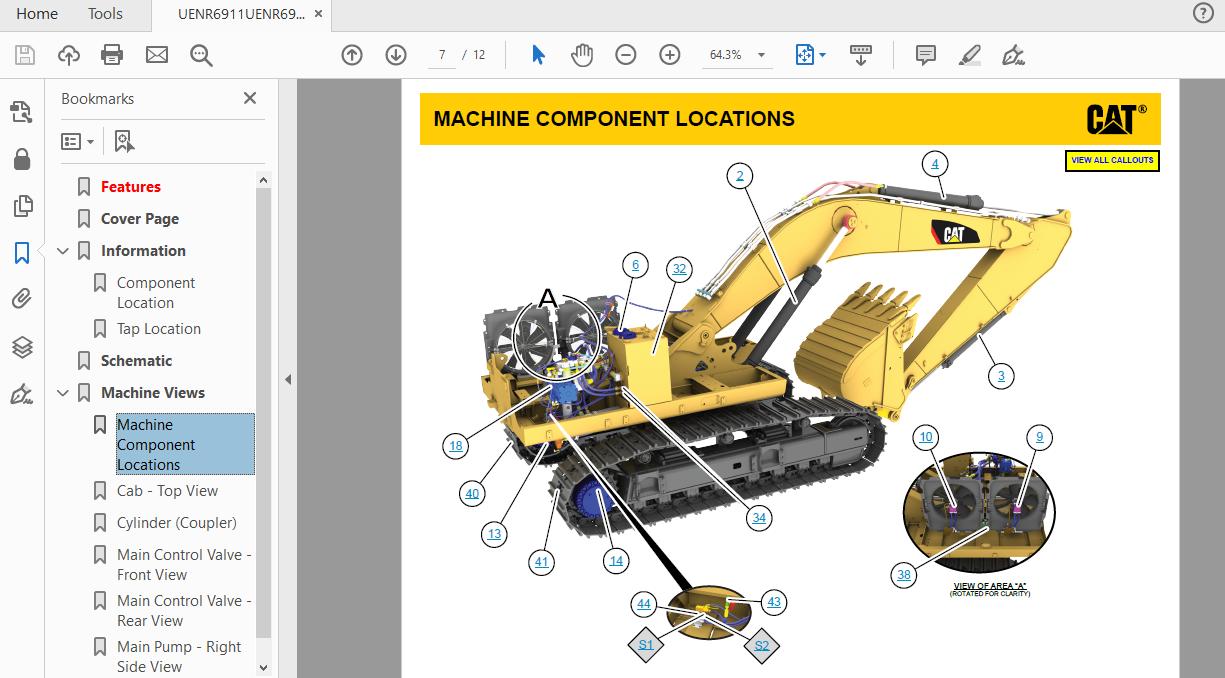
Task: Collapse the Machine Views bookmark group
Action: pos(63,393)
